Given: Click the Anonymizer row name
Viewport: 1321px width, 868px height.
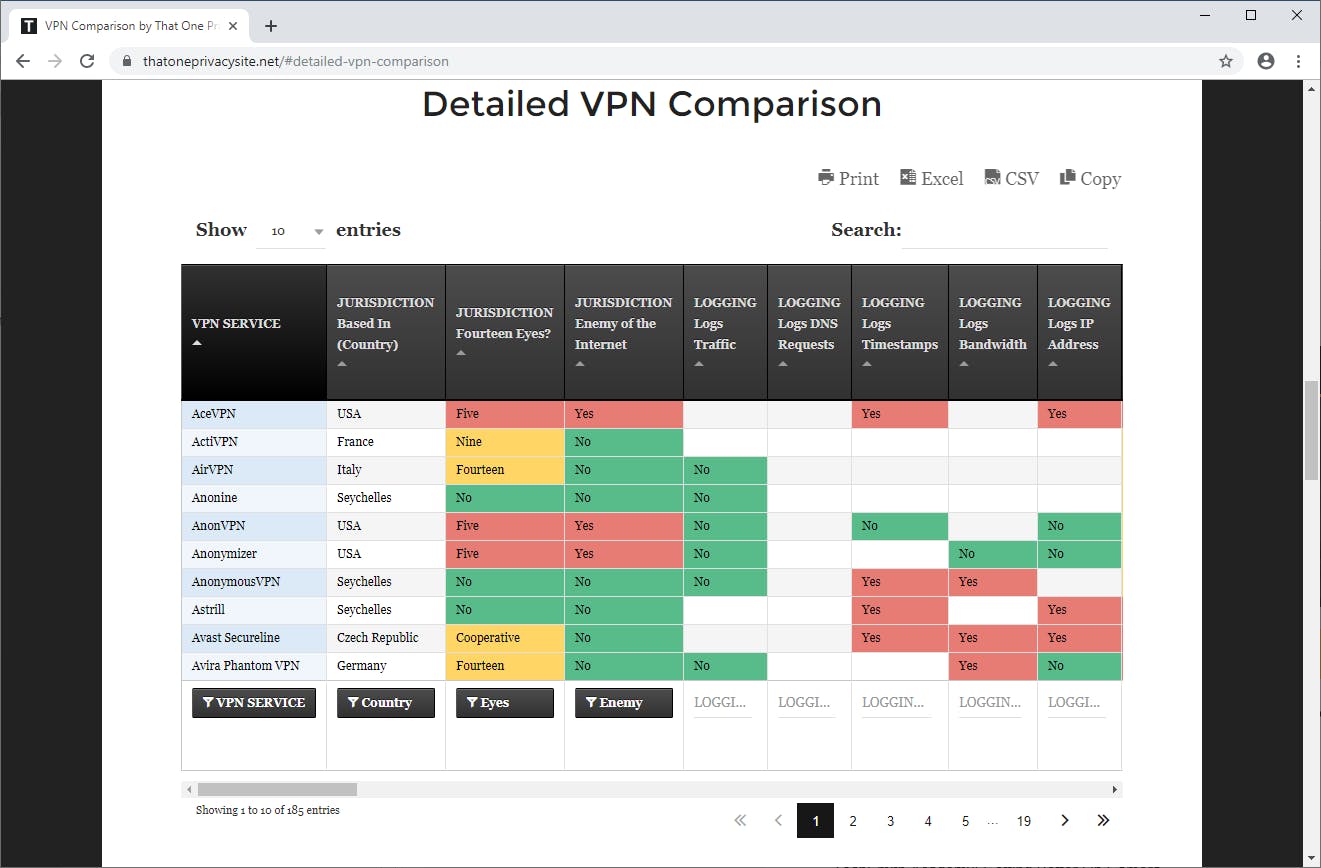Looking at the screenshot, I should click(225, 554).
